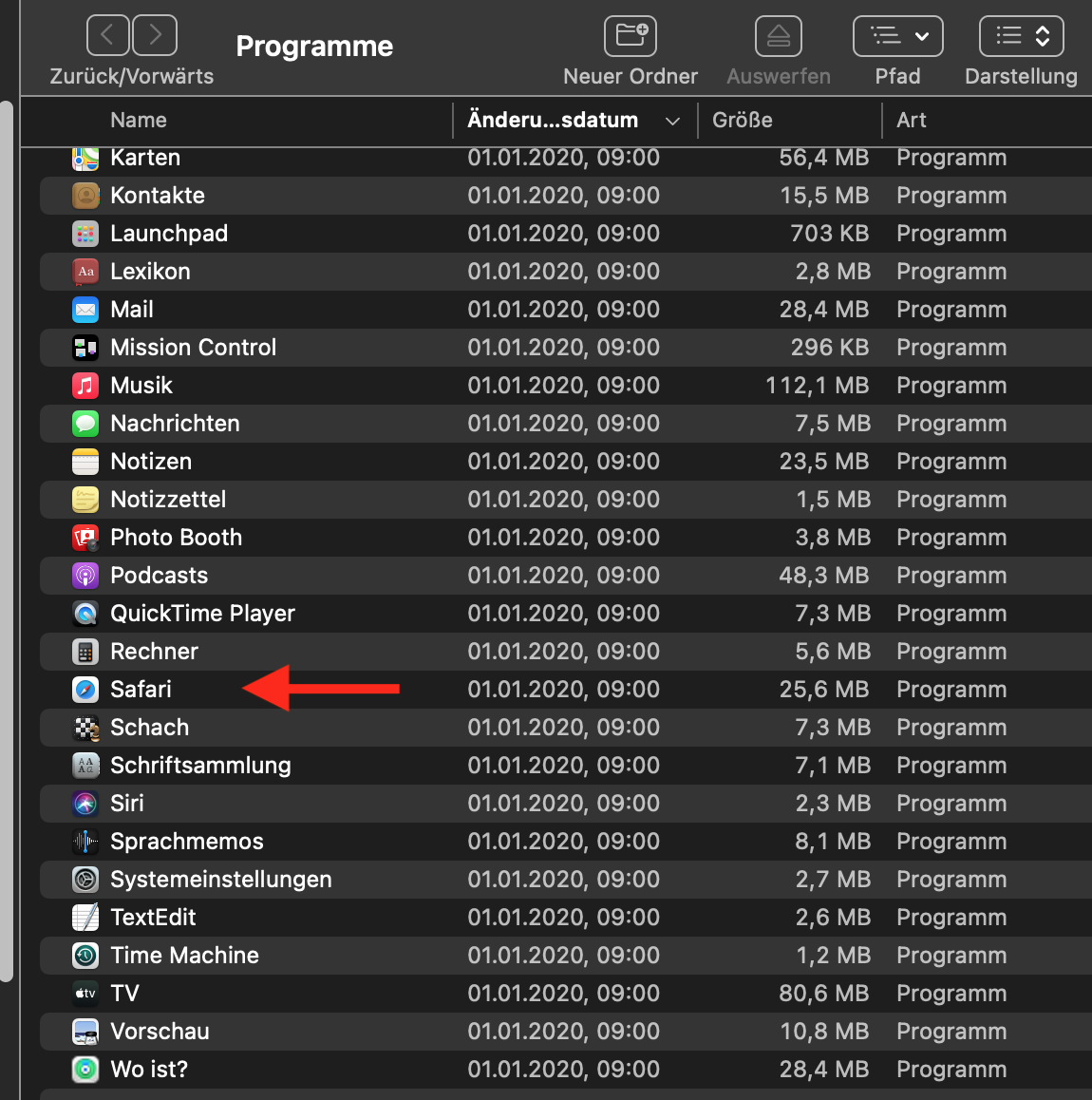Select the Safari compass icon

(85, 690)
